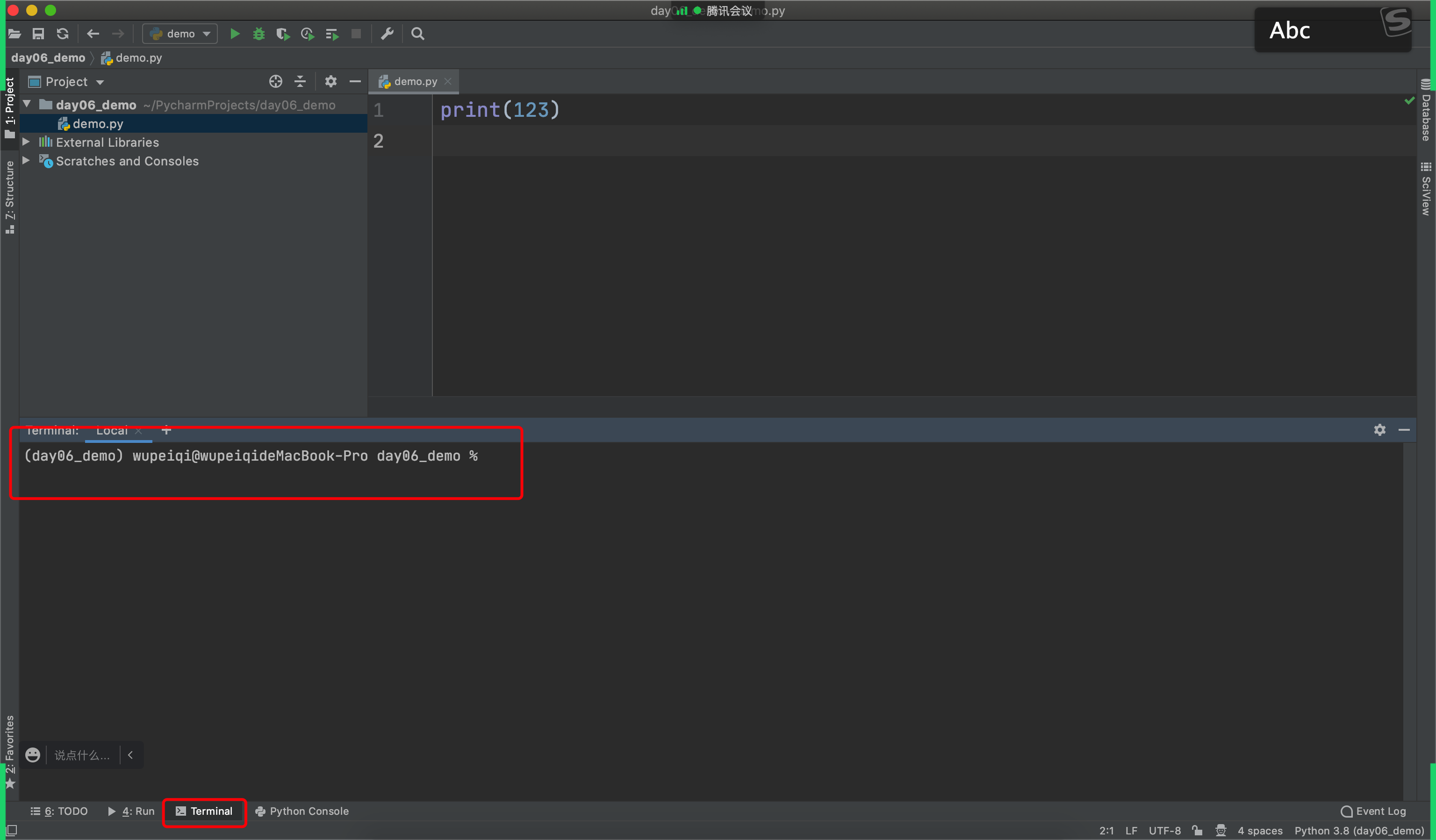Screen dimensions: 1436x840
Task: Click the Synchronize reload icon
Action: click(63, 34)
